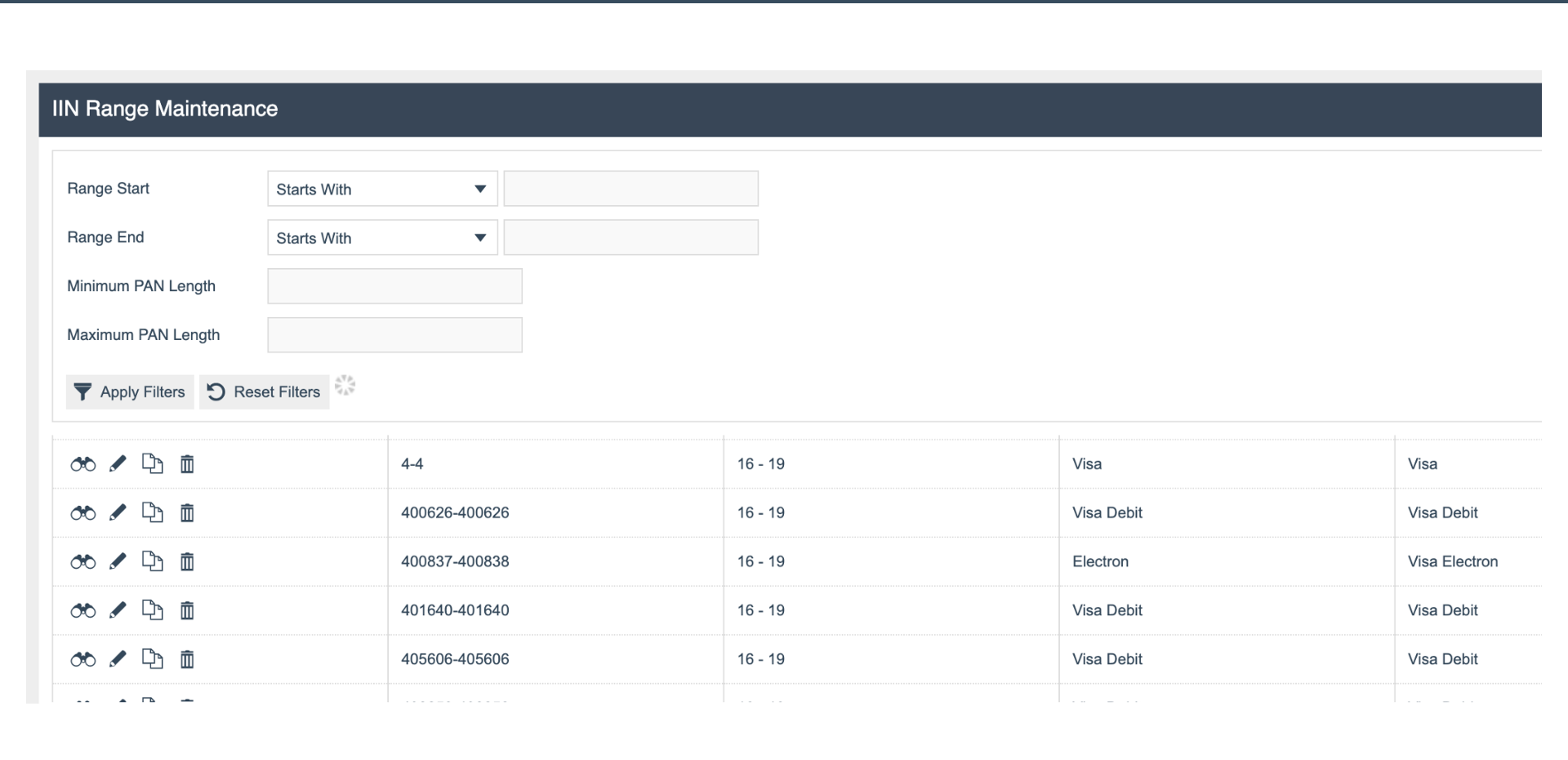Click the Range Start value input box
This screenshot has height=760, width=1568.
pos(631,188)
